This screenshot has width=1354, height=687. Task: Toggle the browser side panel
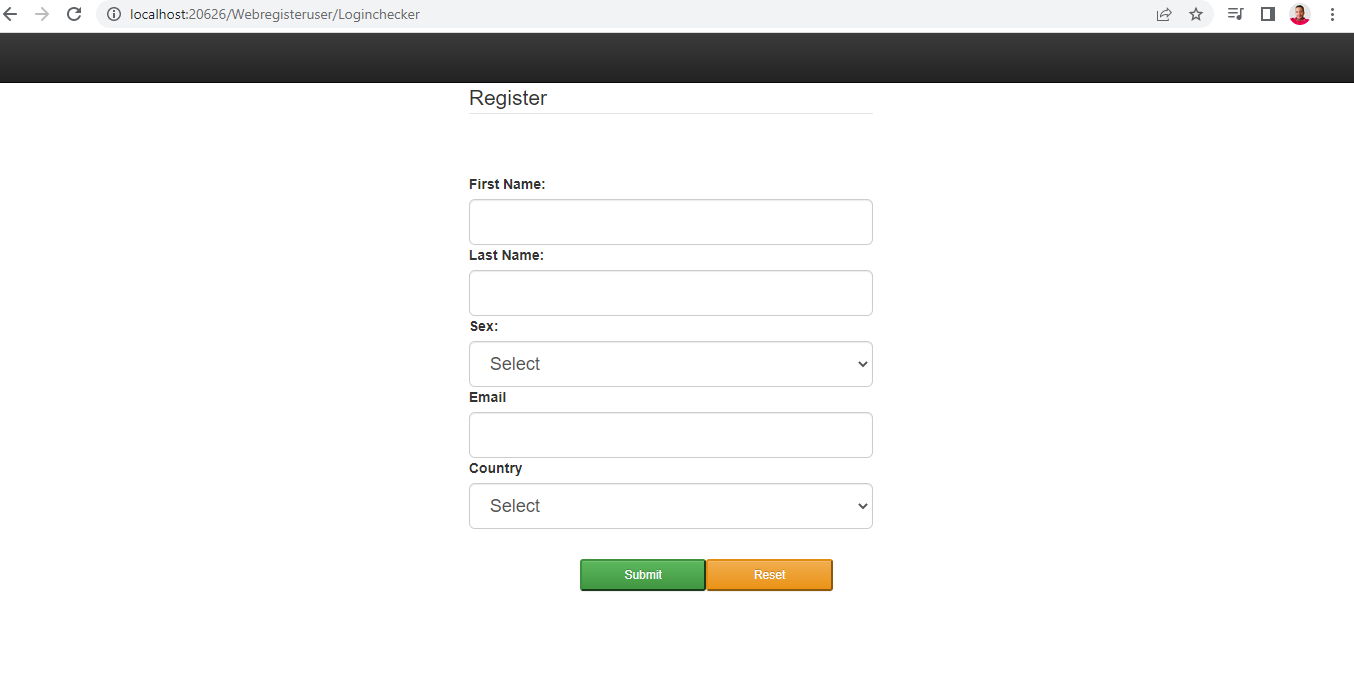coord(1268,14)
